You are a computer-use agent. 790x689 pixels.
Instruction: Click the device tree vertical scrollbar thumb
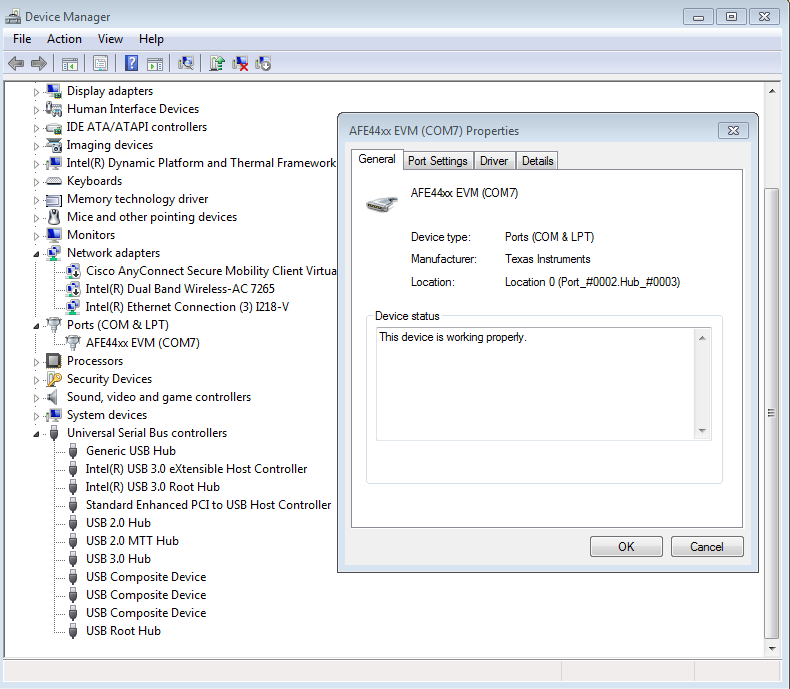(x=771, y=413)
